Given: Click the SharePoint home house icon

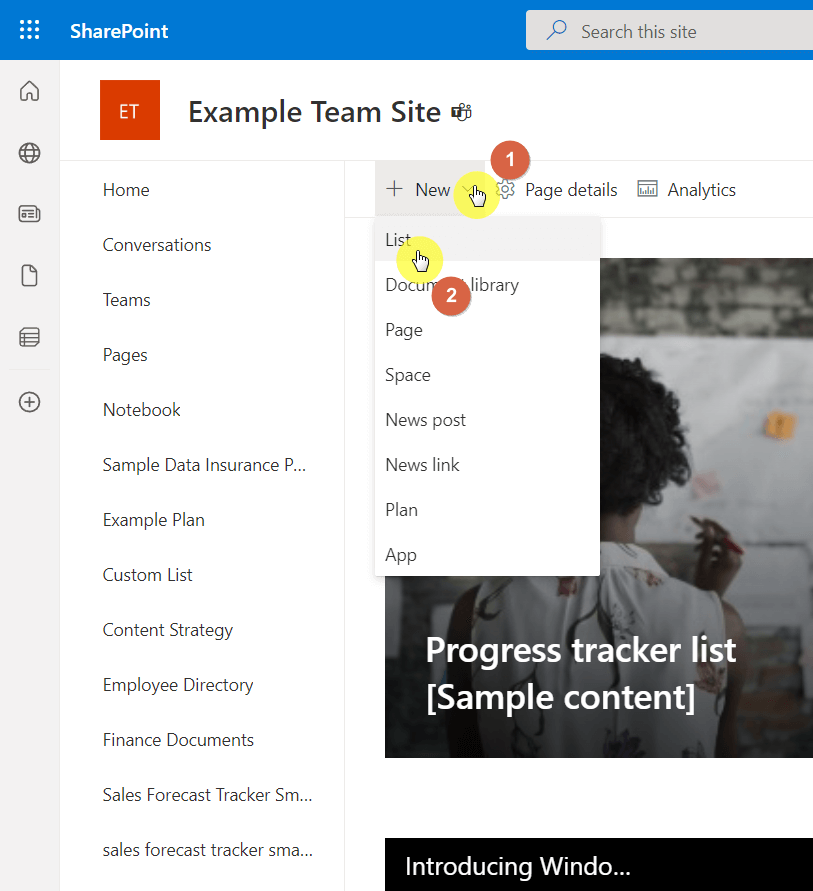Looking at the screenshot, I should coord(30,91).
